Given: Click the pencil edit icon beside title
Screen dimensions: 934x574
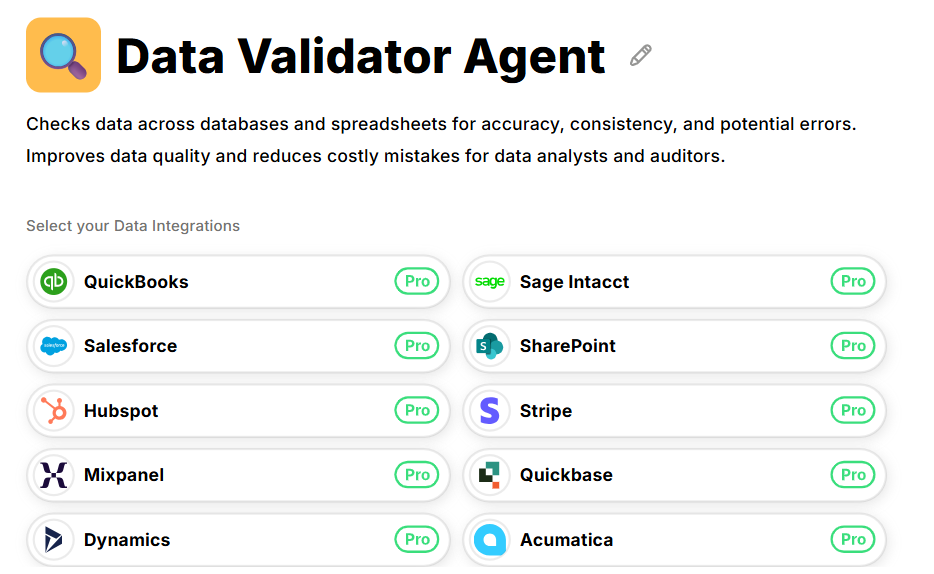Looking at the screenshot, I should pos(640,55).
